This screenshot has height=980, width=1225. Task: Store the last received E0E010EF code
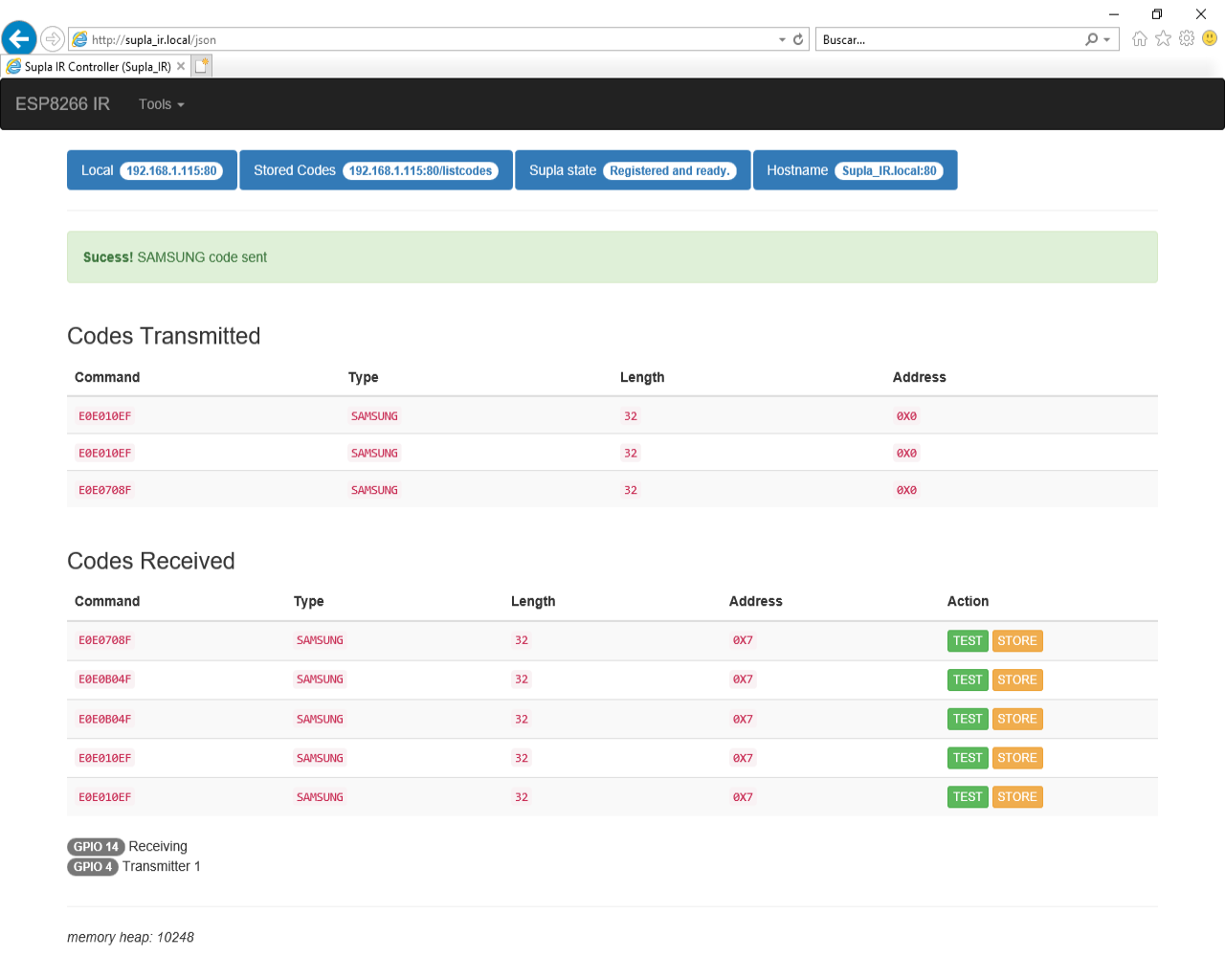(1017, 797)
